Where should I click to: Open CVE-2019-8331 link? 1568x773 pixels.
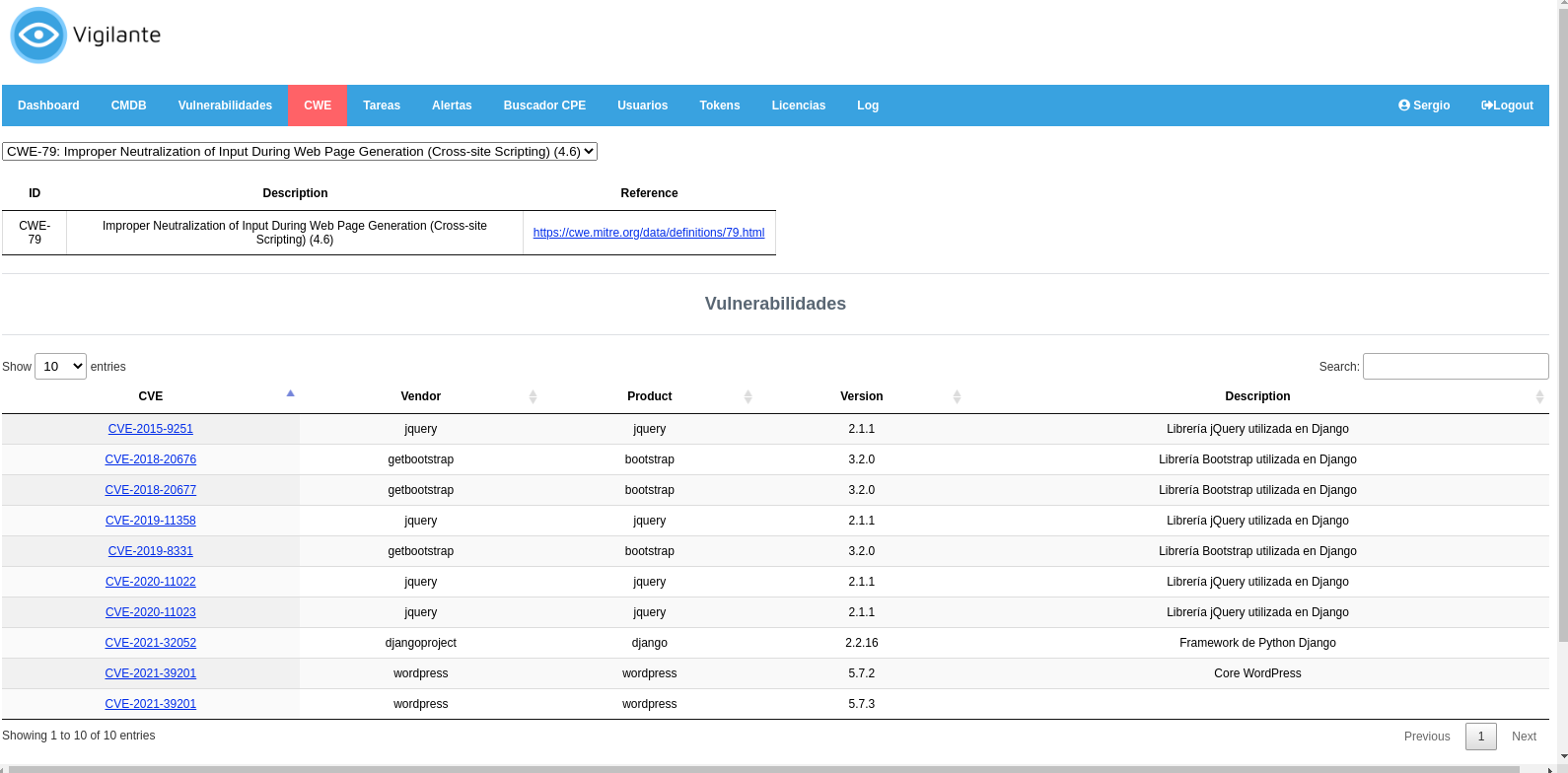[151, 551]
